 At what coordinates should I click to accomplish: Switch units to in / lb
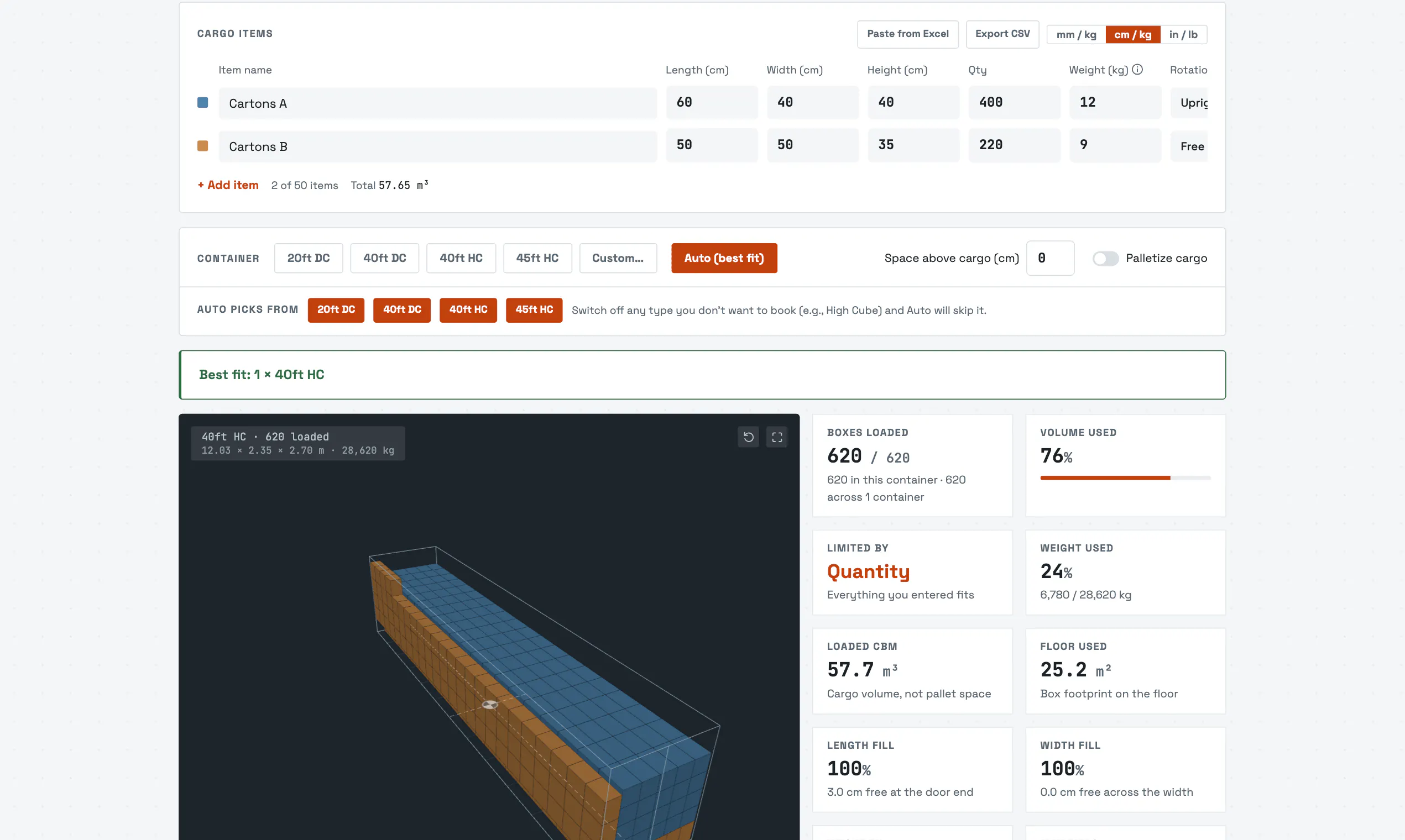point(1184,34)
